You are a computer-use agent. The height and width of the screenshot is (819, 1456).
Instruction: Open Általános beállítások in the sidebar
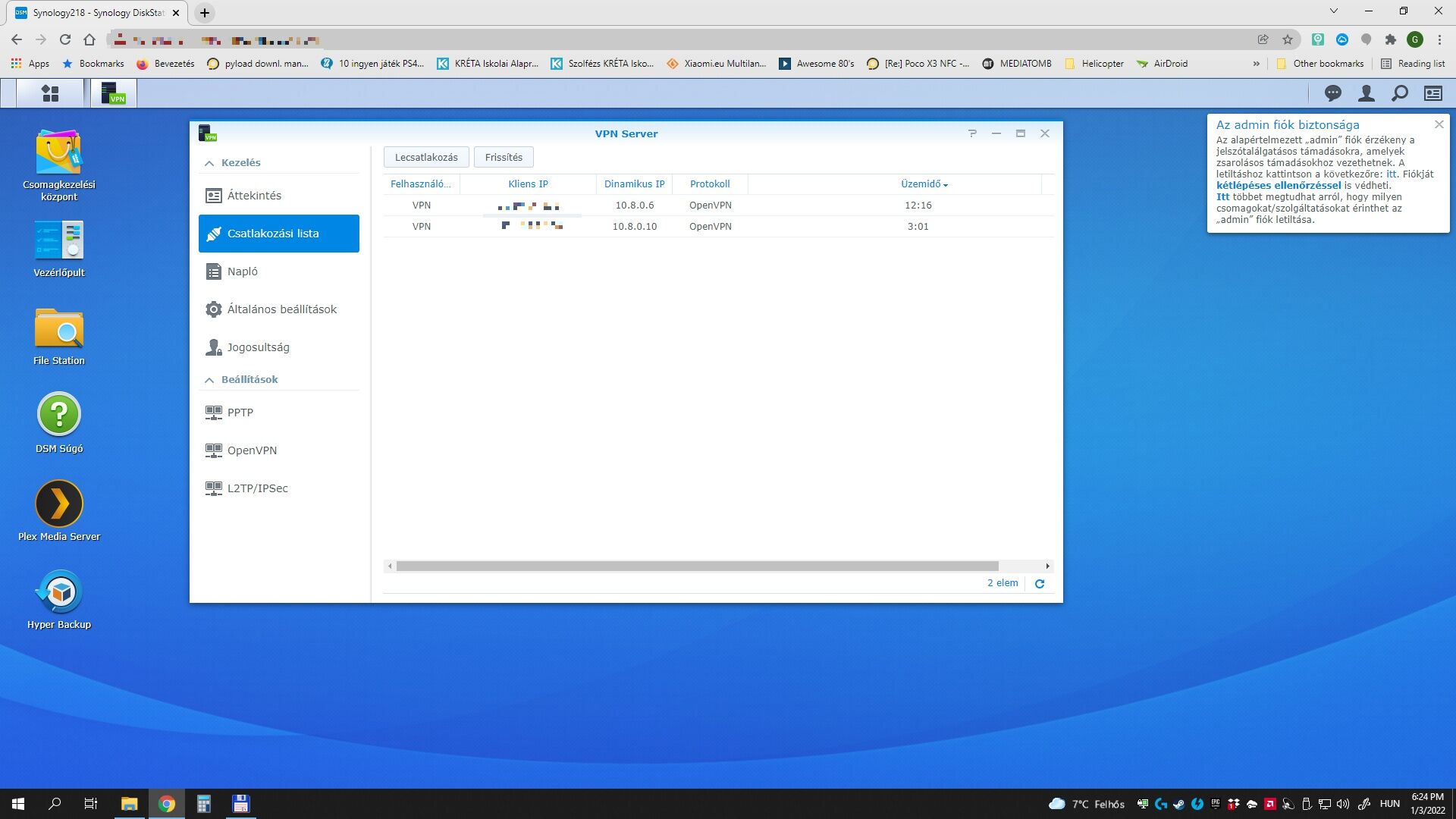coord(279,309)
